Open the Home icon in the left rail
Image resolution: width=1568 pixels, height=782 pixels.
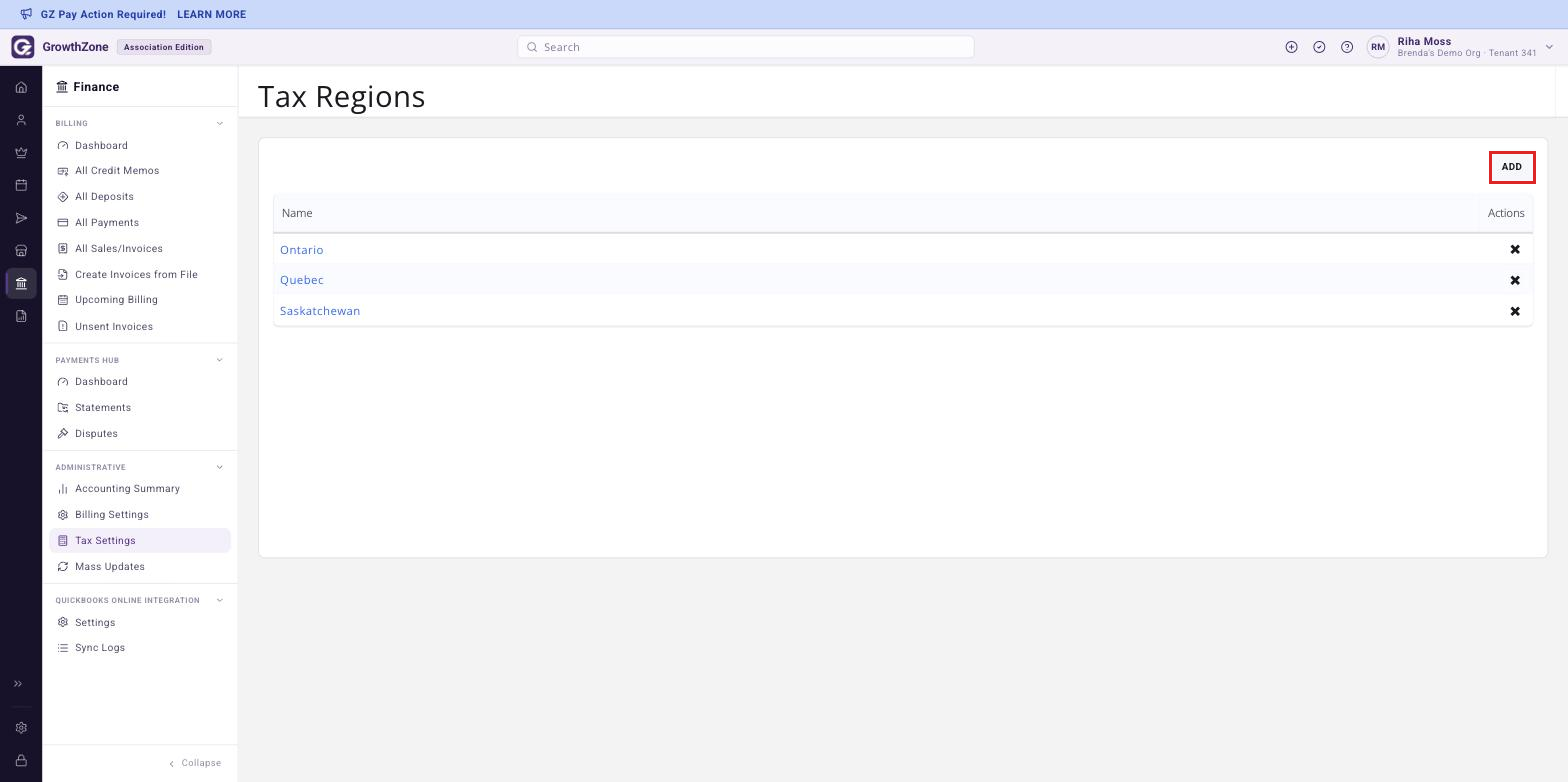point(21,87)
